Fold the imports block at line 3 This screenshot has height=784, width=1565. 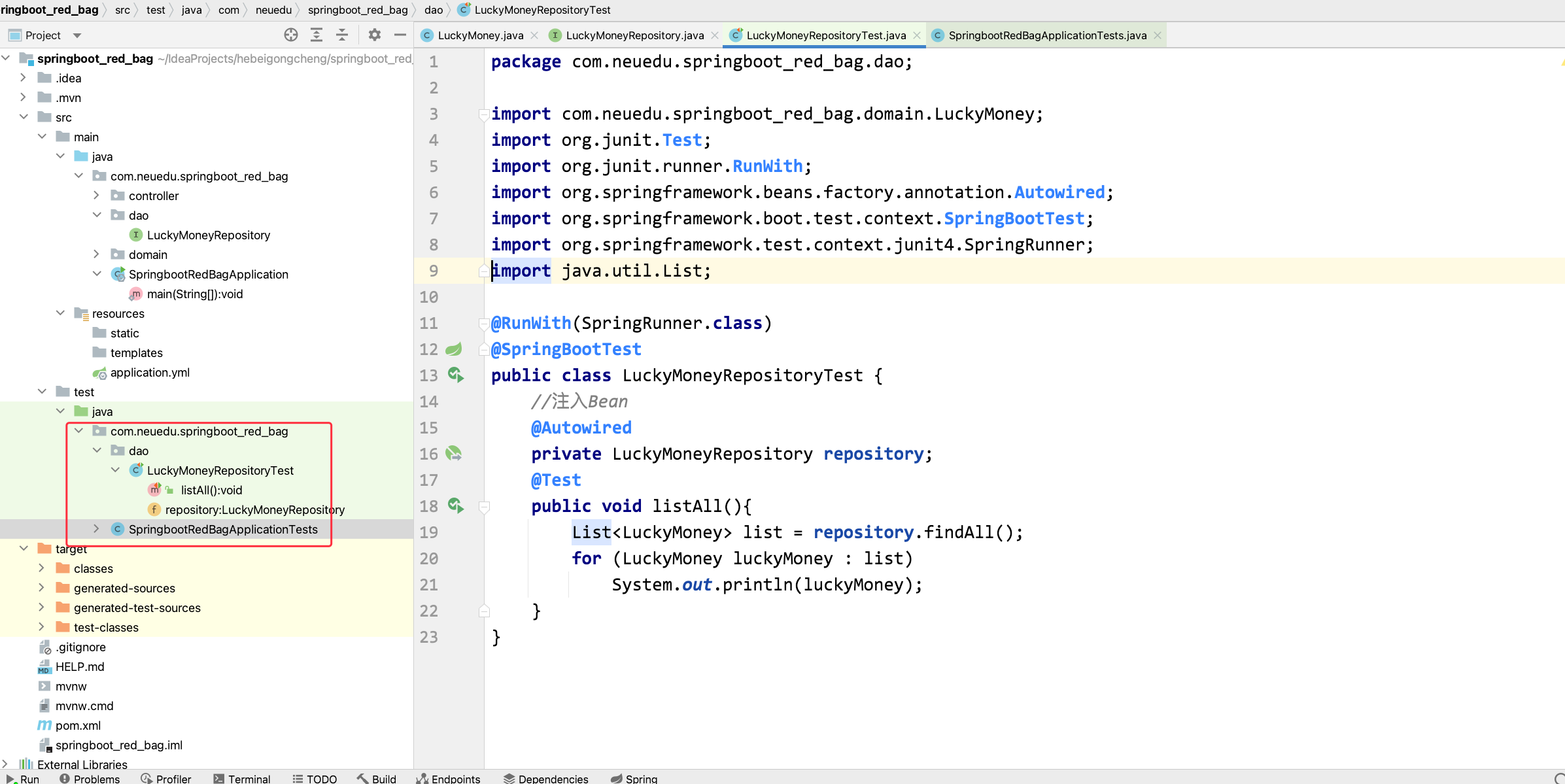(484, 114)
